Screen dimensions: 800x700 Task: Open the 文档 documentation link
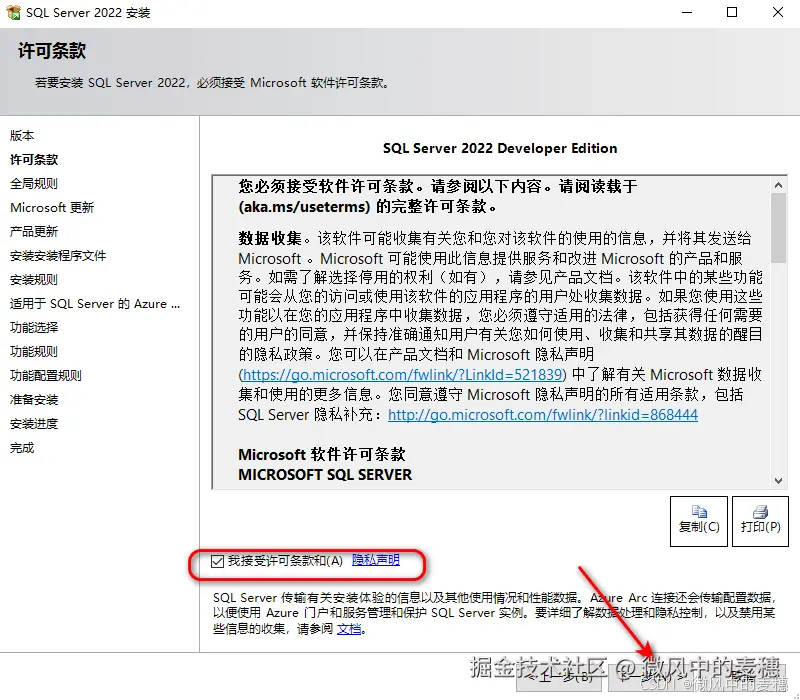349,629
